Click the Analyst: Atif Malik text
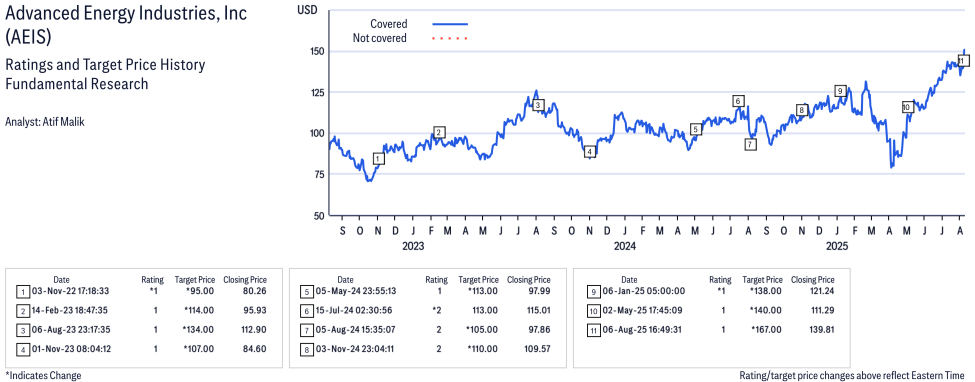The image size is (975, 382). pos(44,122)
